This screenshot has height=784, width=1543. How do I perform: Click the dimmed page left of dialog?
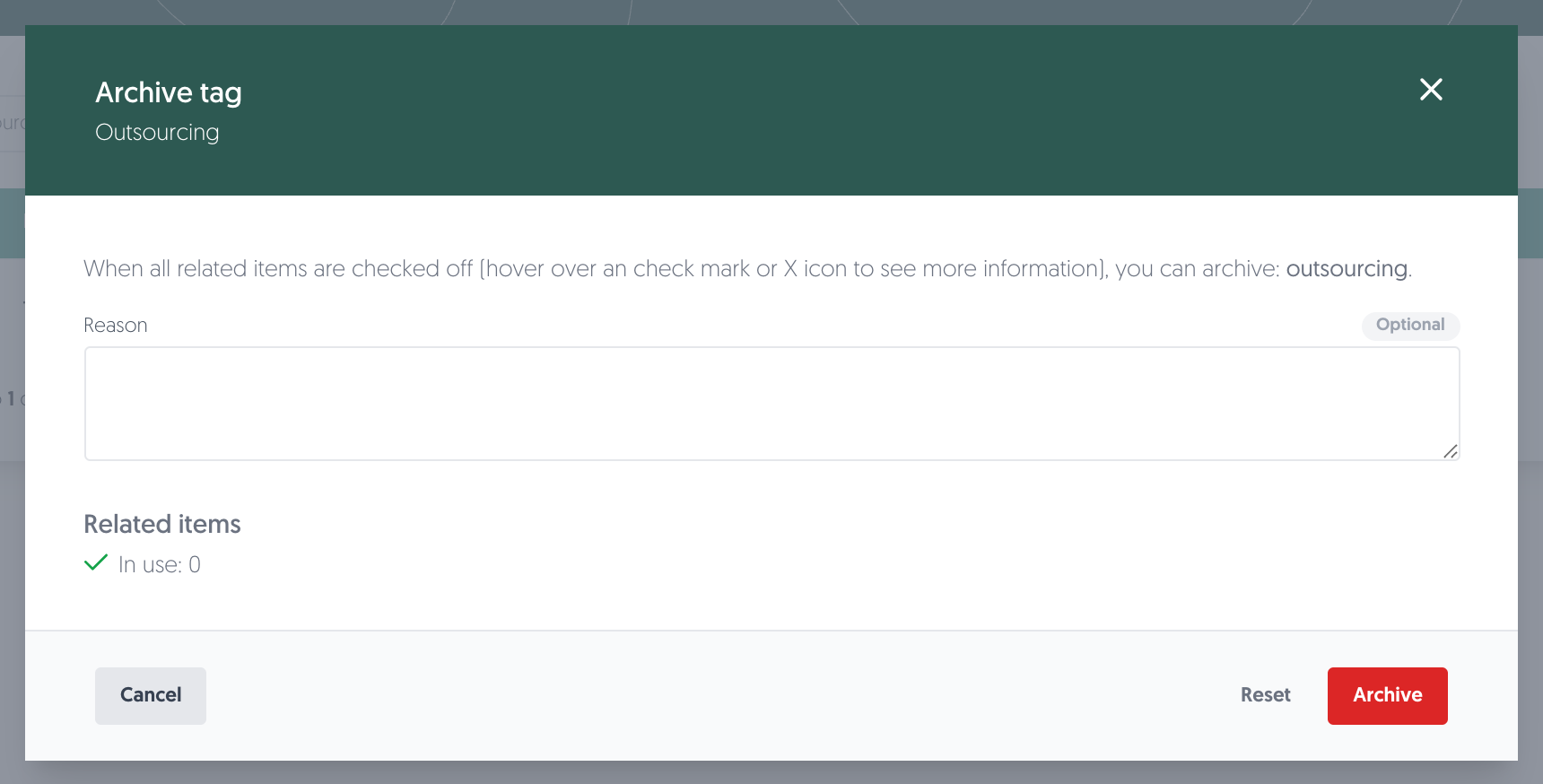pos(12,538)
